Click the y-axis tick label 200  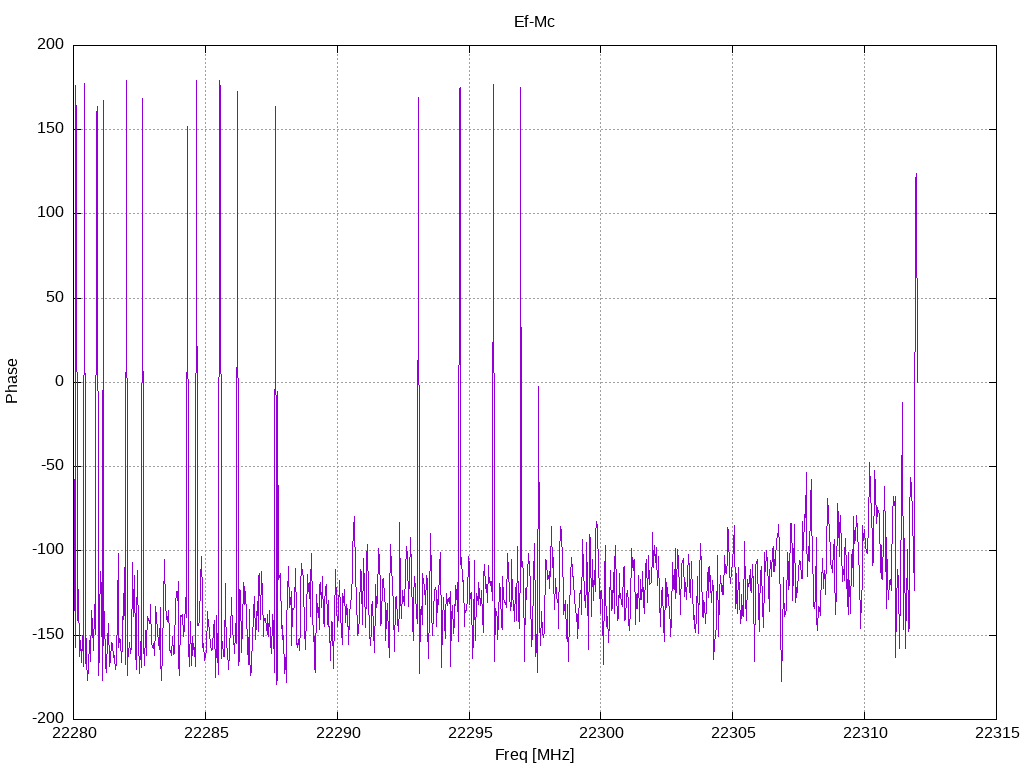[50, 44]
